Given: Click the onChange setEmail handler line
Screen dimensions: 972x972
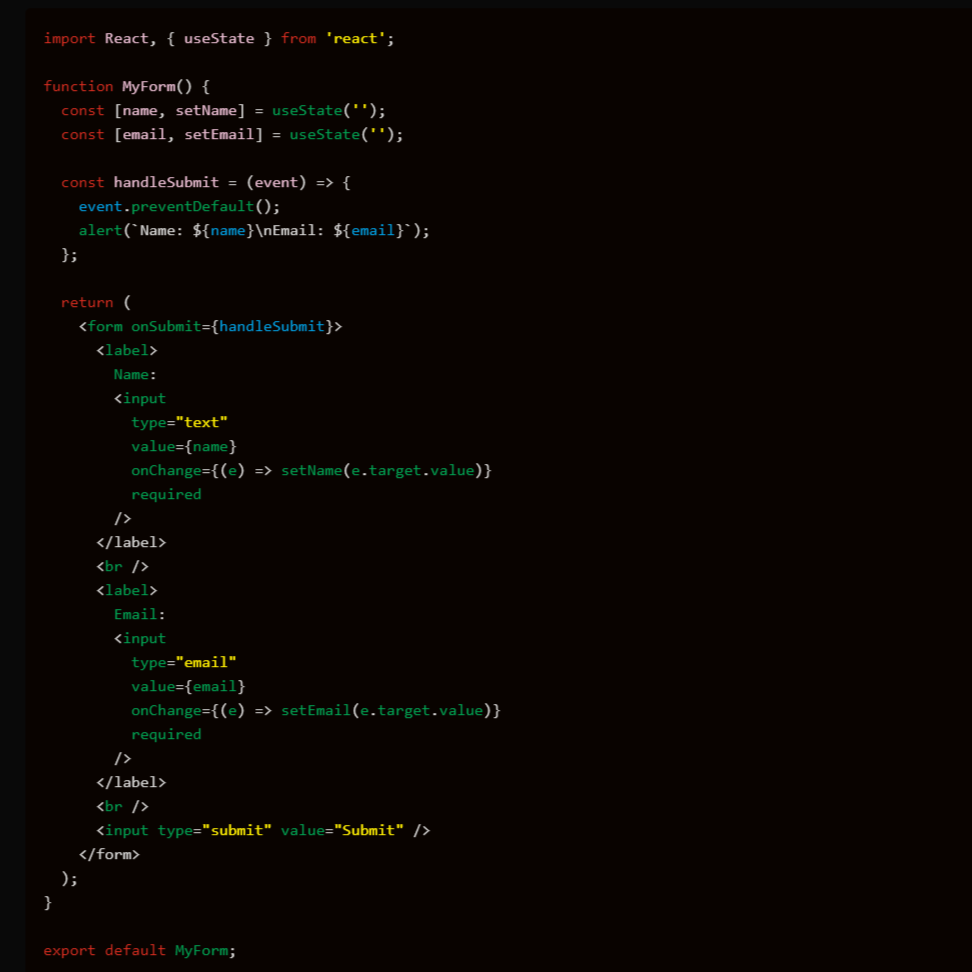Looking at the screenshot, I should 316,710.
